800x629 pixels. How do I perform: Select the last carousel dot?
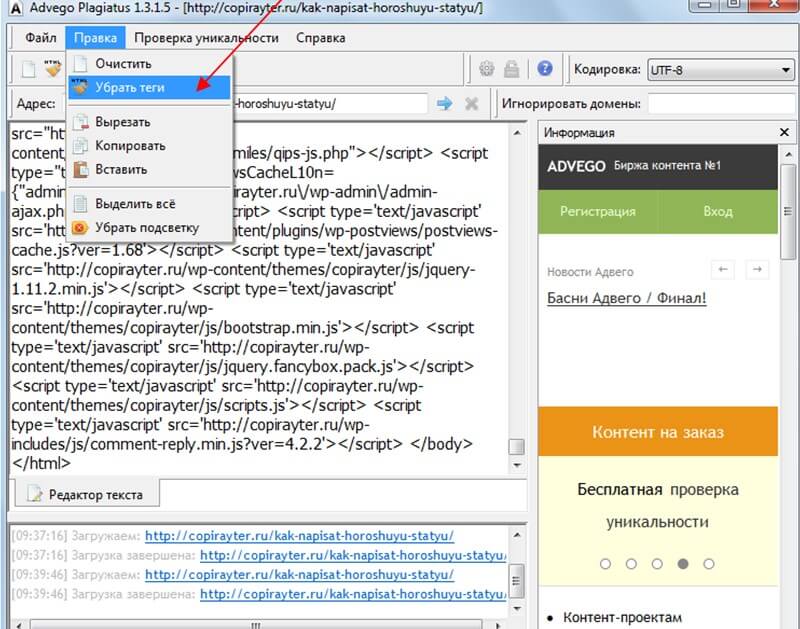point(709,564)
